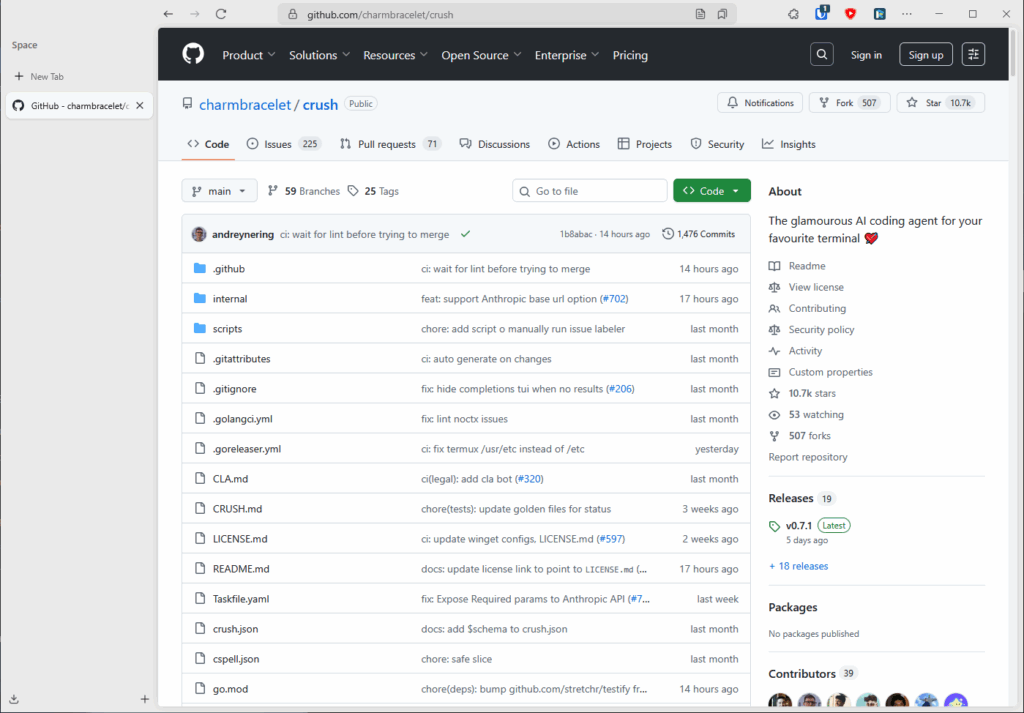The width and height of the screenshot is (1024, 713).
Task: Switch to the Discussions tab
Action: [x=494, y=144]
